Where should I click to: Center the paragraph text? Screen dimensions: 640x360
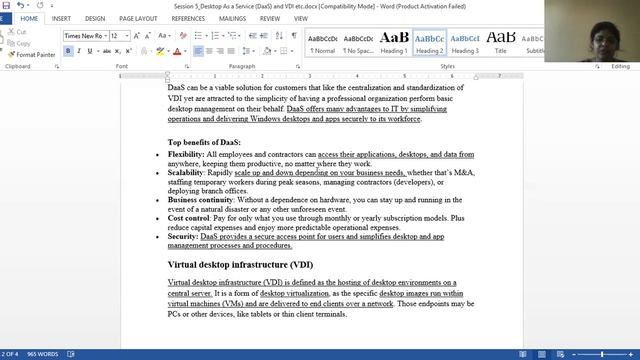[x=209, y=51]
